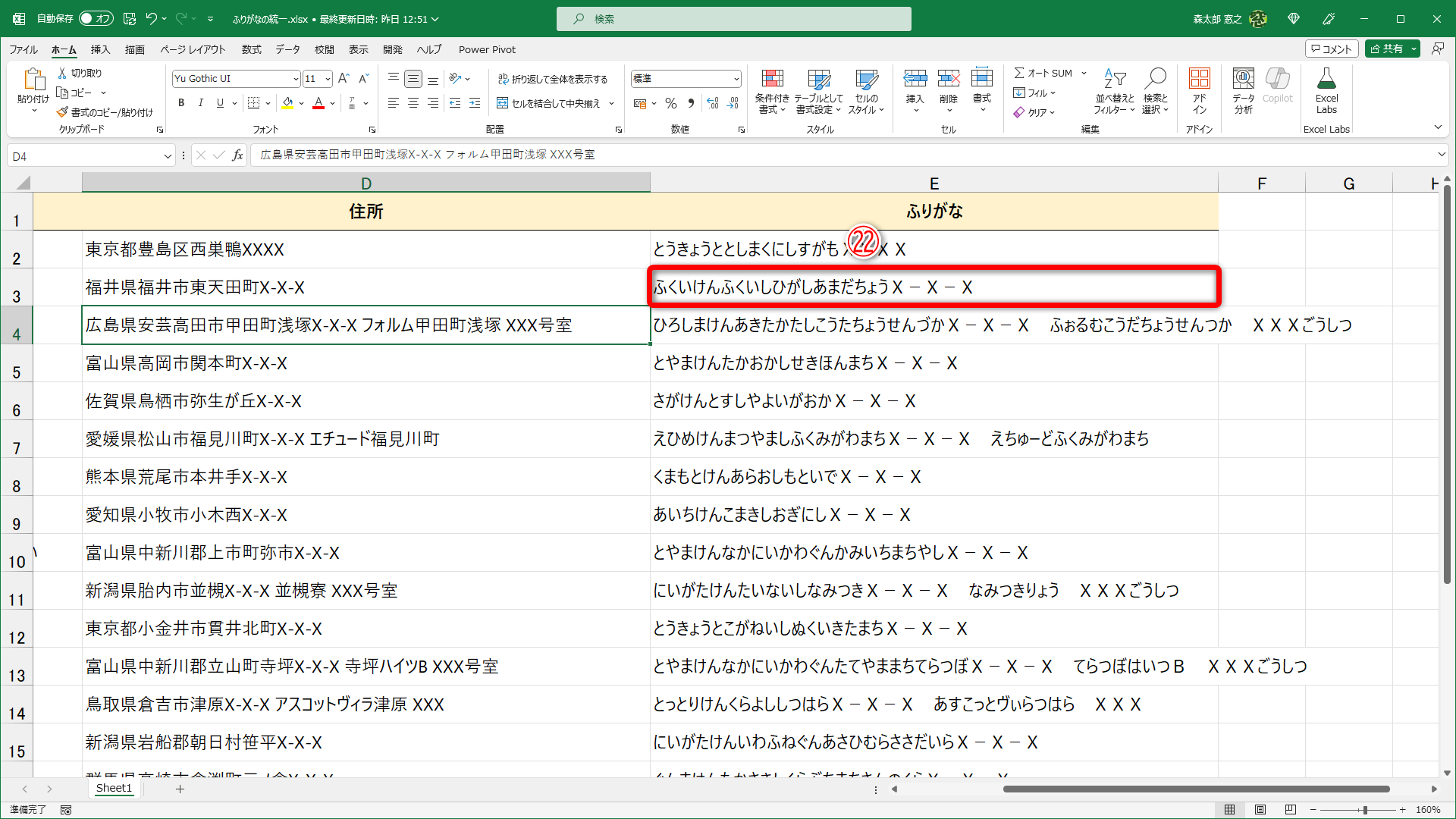1456x819 pixels.
Task: Open the Name Box dropdown arrow
Action: pos(168,156)
